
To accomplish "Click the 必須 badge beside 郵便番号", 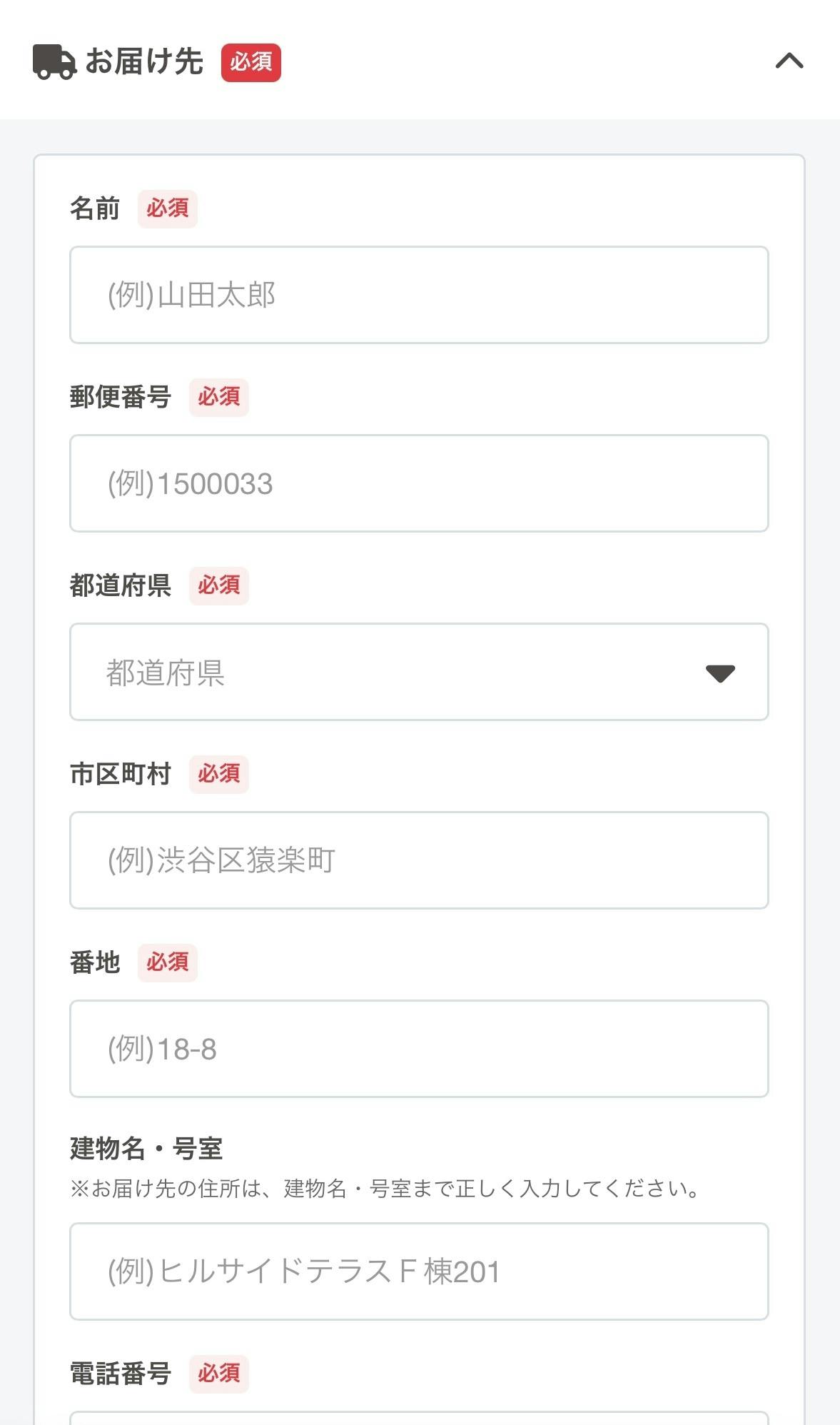I will coord(219,398).
